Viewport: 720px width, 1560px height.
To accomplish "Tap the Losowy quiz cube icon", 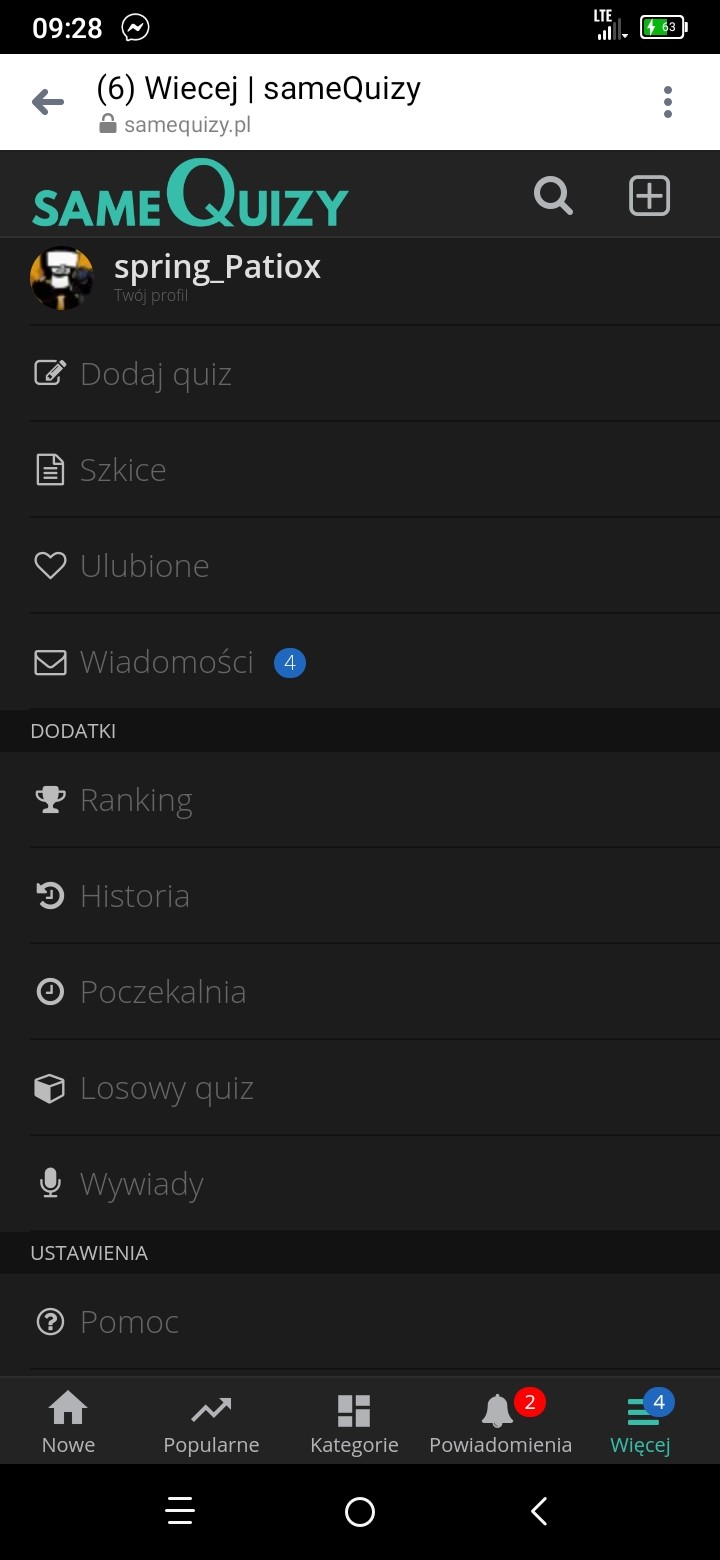I will [50, 1088].
